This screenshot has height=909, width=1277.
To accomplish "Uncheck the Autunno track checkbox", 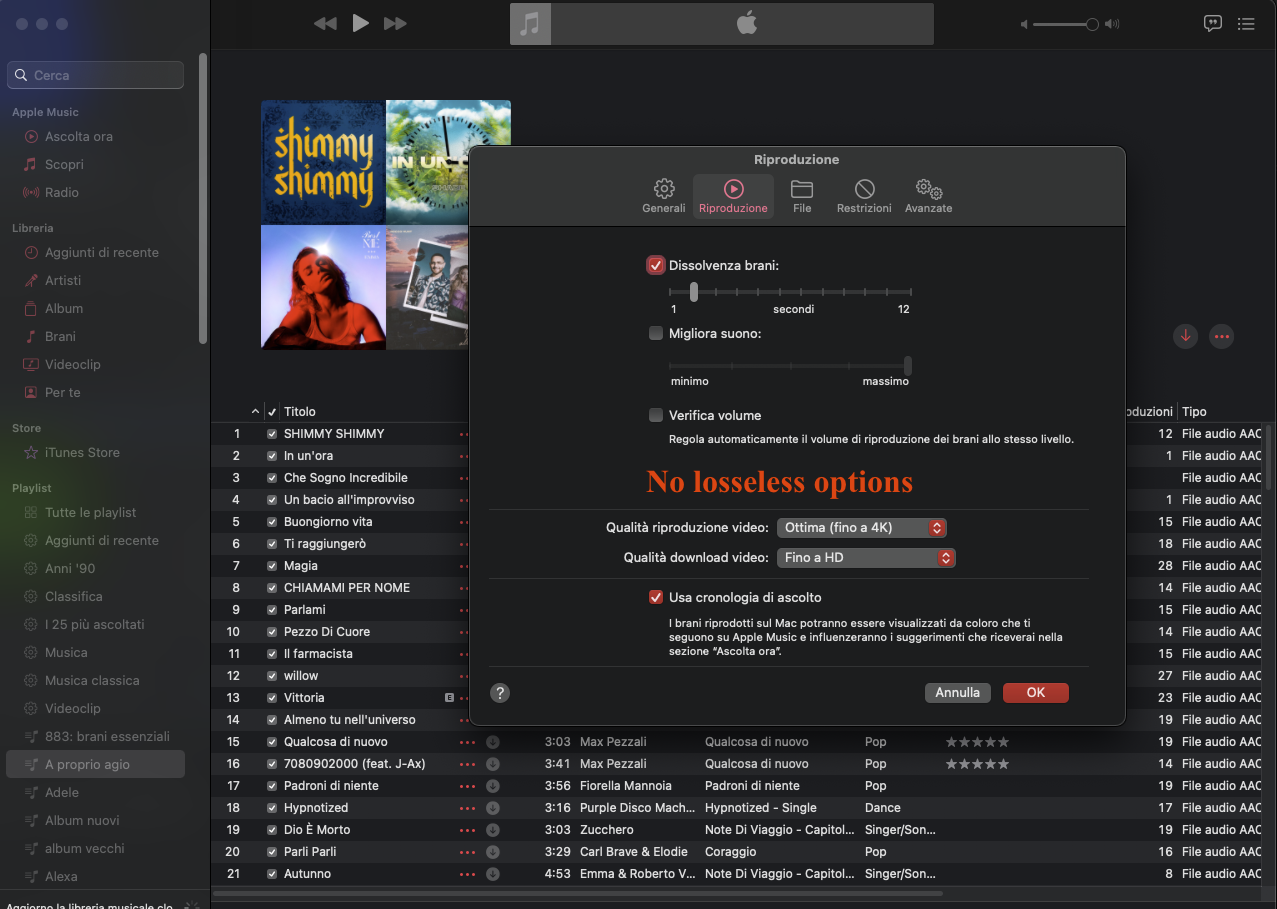I will click(272, 874).
